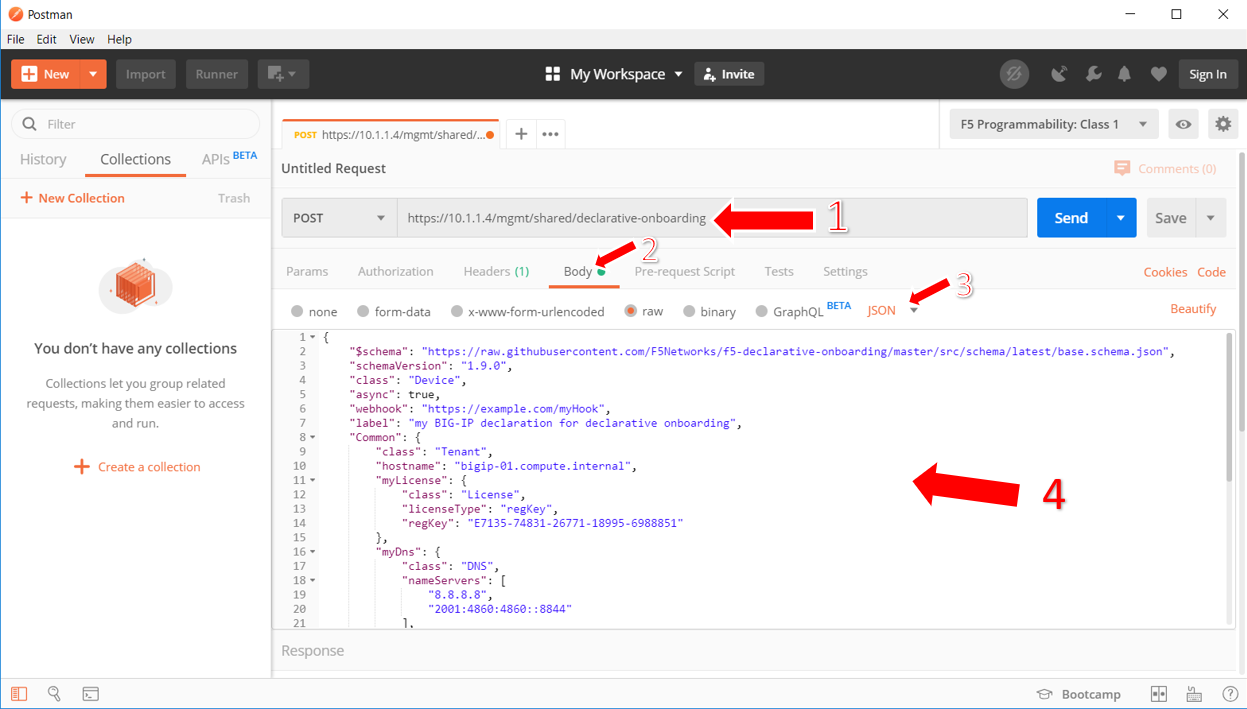This screenshot has height=709, width=1247.
Task: Open the New button dropdown arrow
Action: pyautogui.click(x=93, y=74)
